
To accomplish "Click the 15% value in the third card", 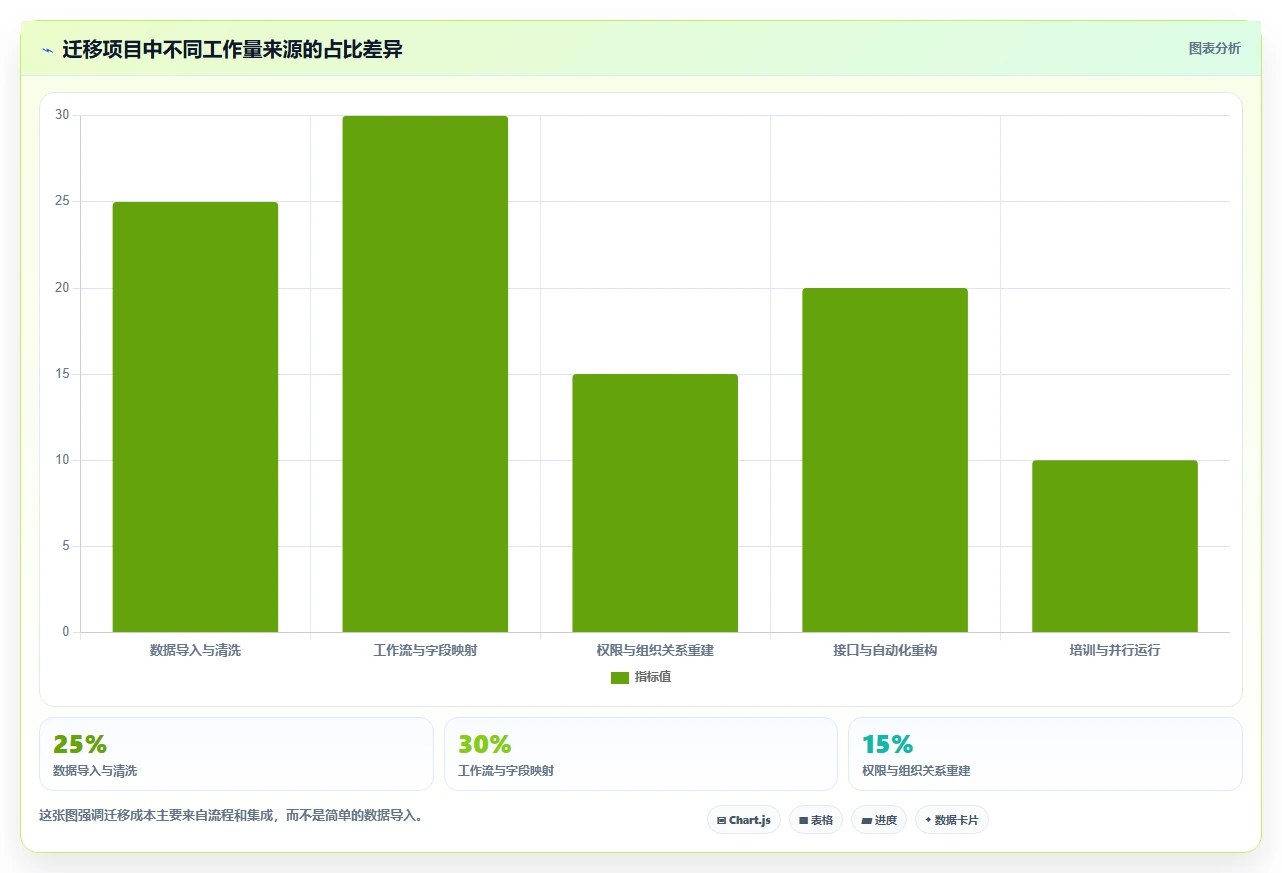I will [x=888, y=744].
